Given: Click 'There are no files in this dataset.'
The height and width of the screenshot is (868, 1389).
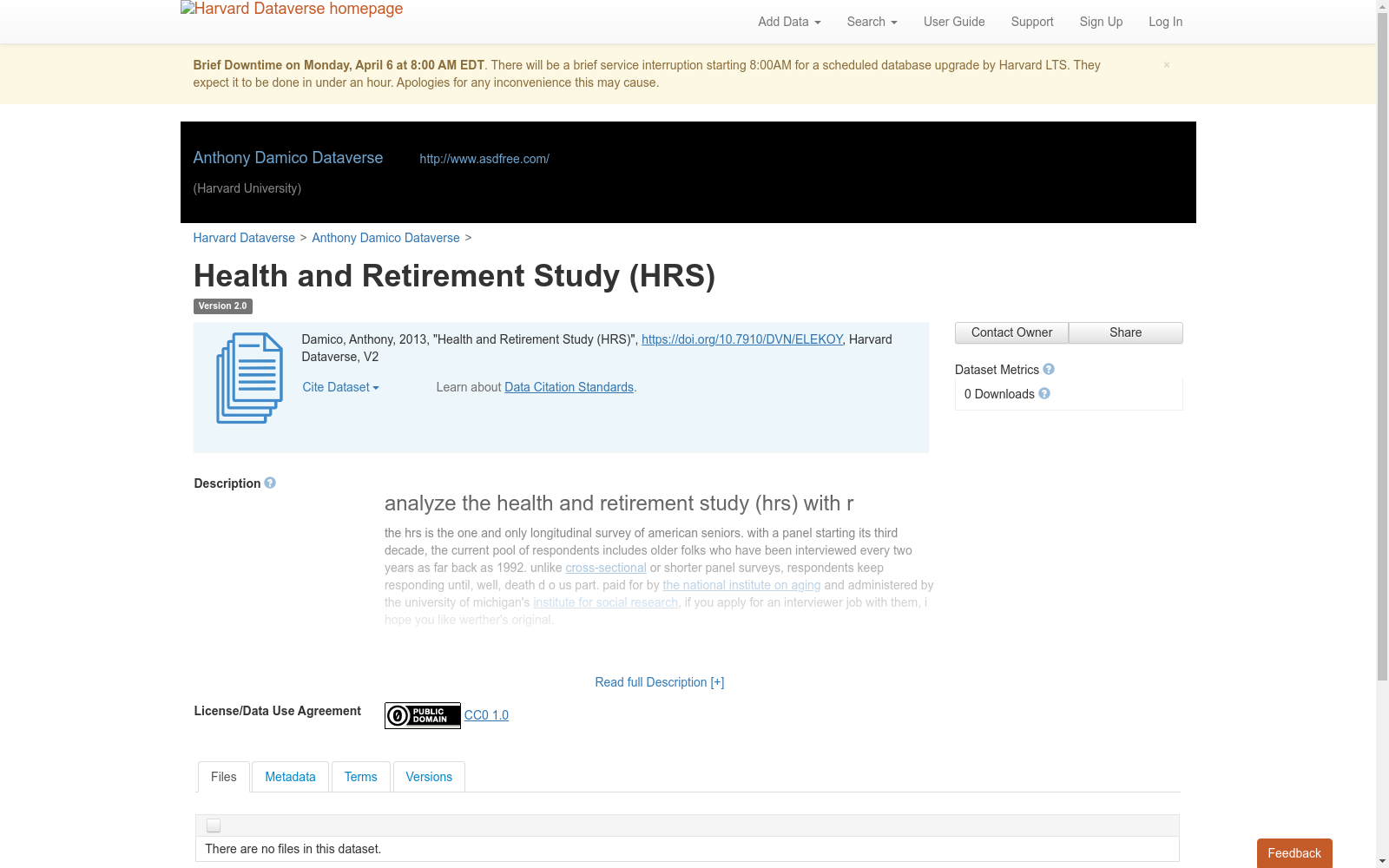Looking at the screenshot, I should click(293, 849).
